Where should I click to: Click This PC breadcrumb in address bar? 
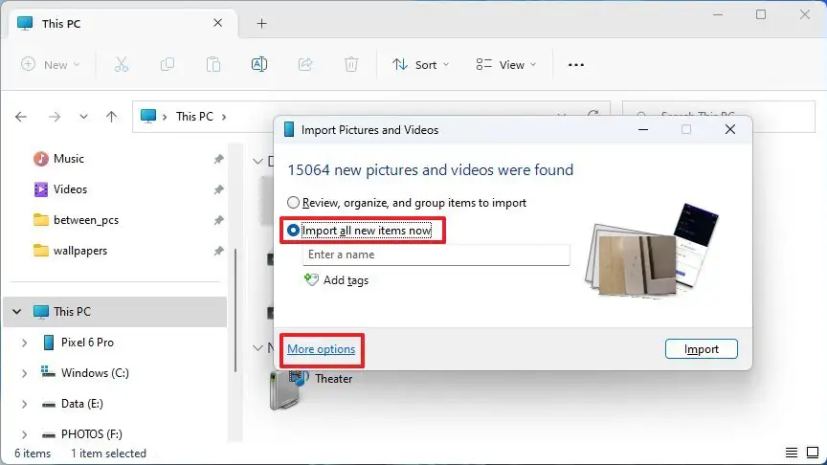click(194, 117)
